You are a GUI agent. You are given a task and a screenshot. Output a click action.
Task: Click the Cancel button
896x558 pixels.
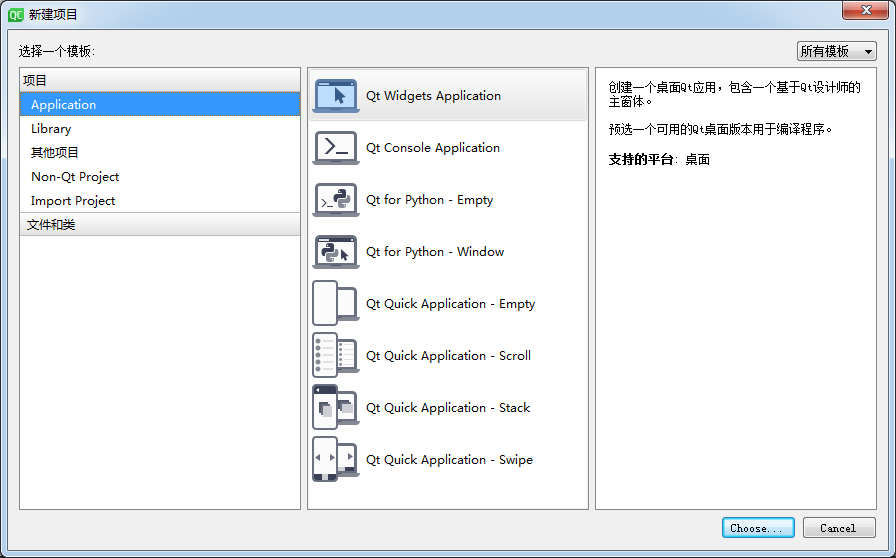(x=839, y=528)
